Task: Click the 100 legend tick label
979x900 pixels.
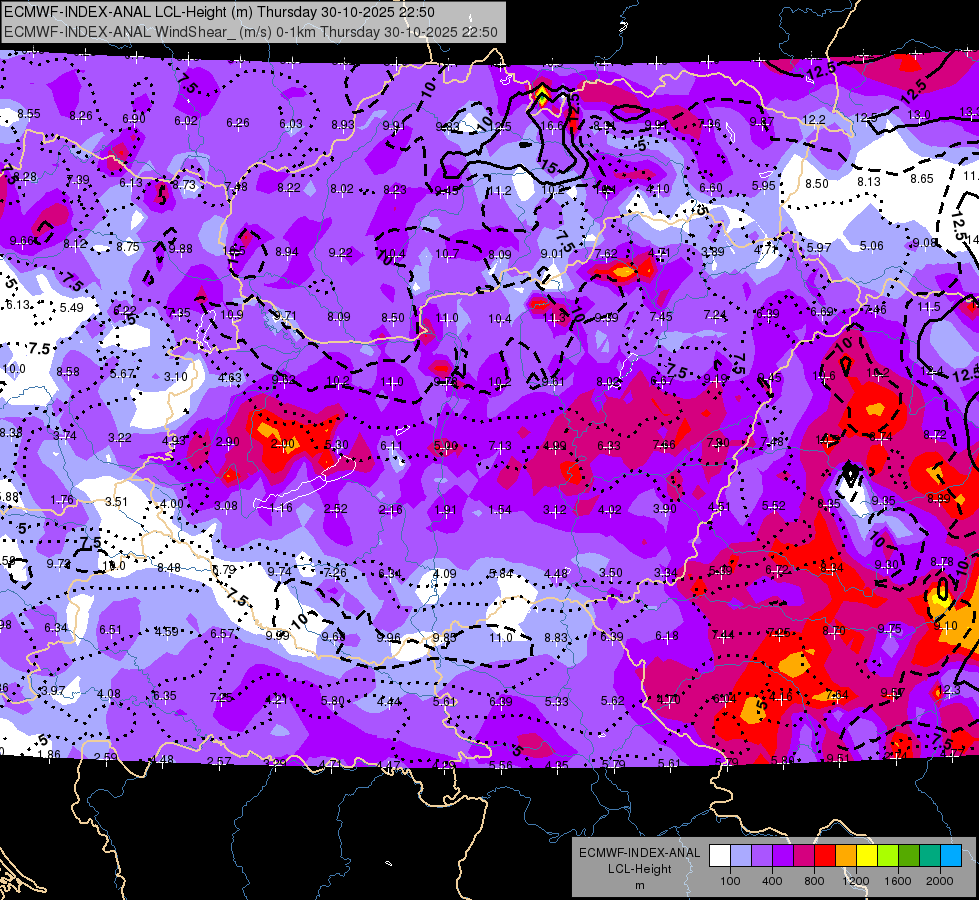Action: point(730,881)
